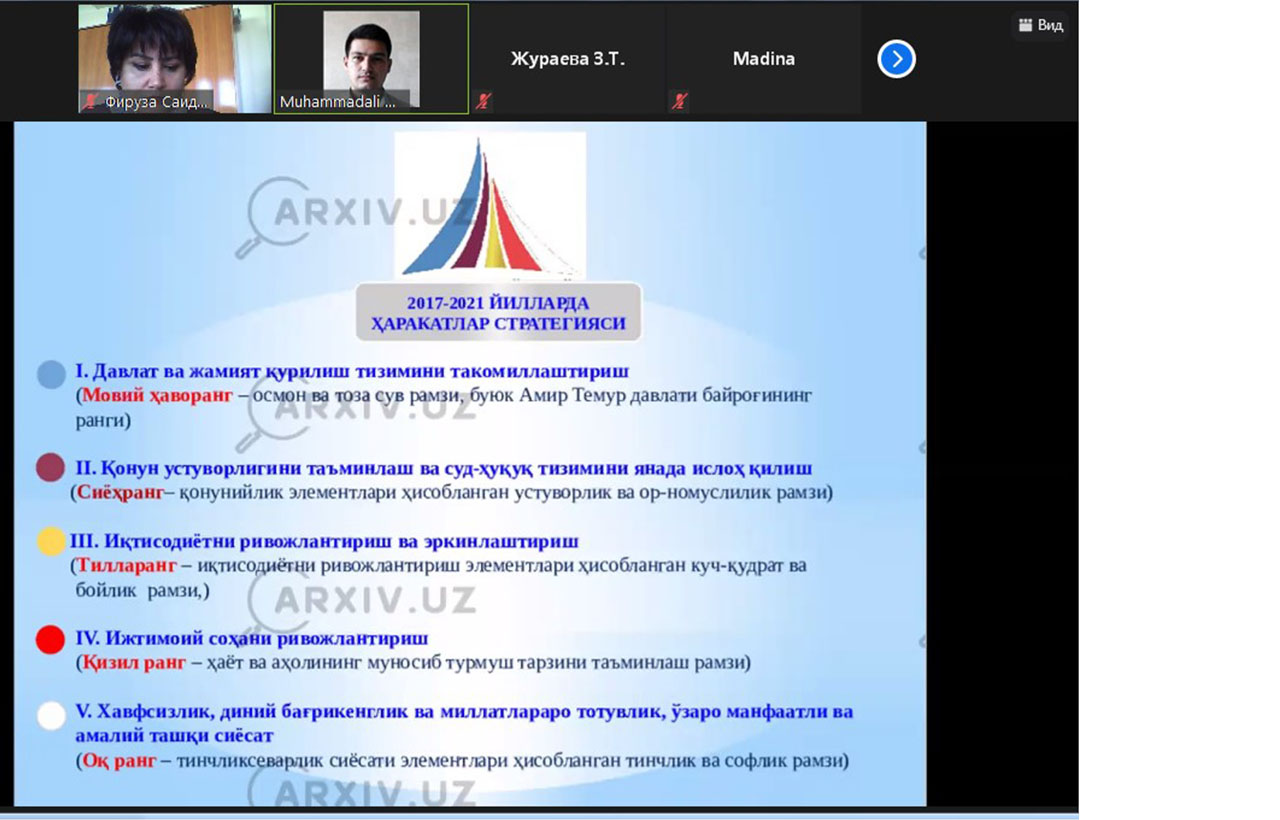Open the Вид view options button

(x=1040, y=25)
